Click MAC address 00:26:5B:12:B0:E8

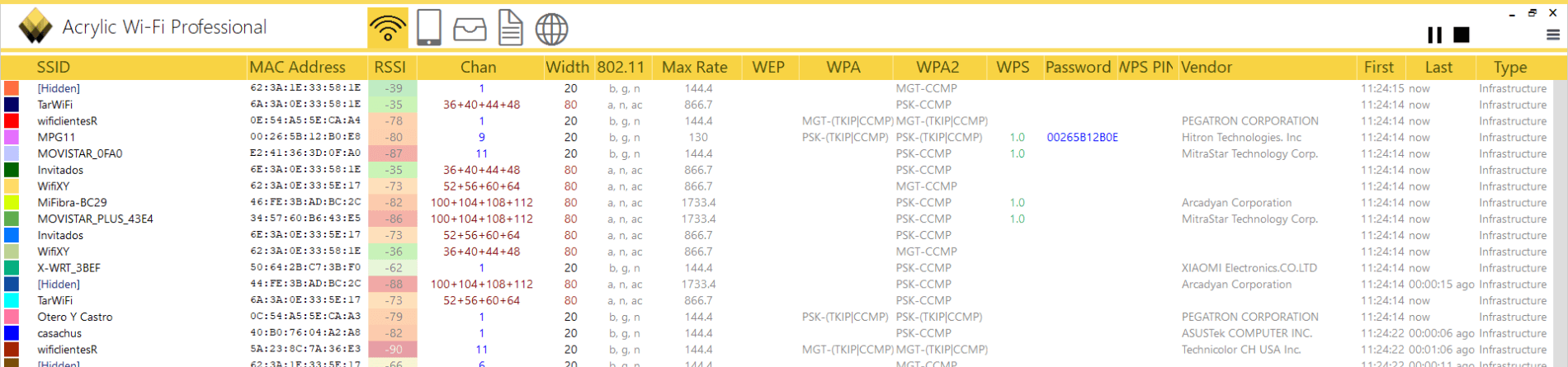(305, 137)
